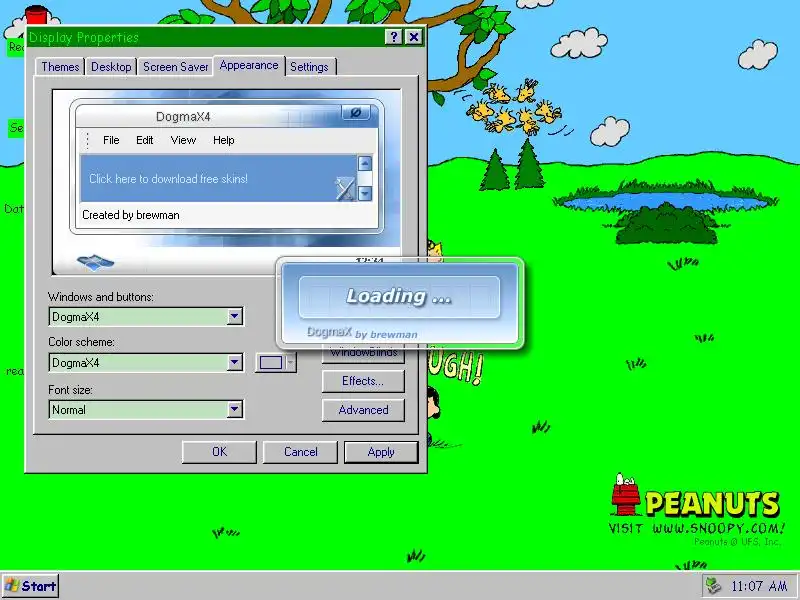Click the DogmaX4 preview title bar
The width and height of the screenshot is (800, 600).
[227, 117]
